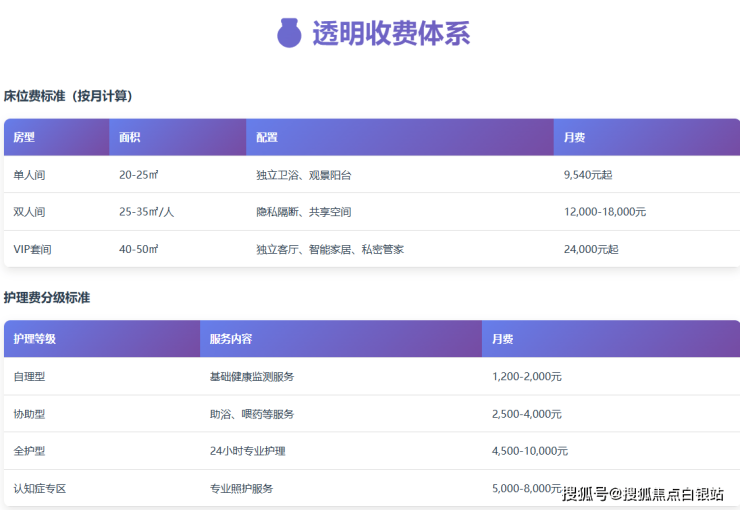Click the 护理等级 column header
Image resolution: width=740 pixels, height=510 pixels.
(35, 339)
